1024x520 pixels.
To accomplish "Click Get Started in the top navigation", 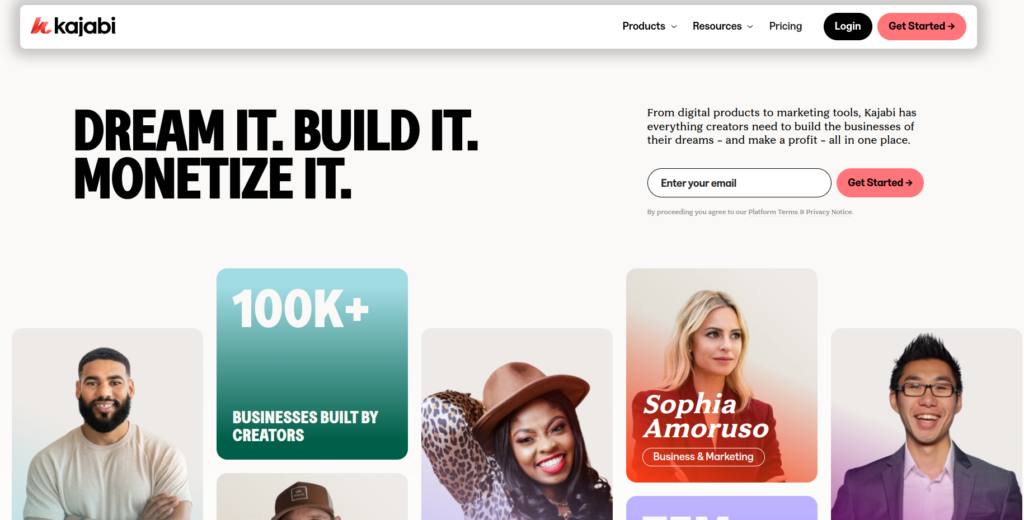I will [921, 27].
